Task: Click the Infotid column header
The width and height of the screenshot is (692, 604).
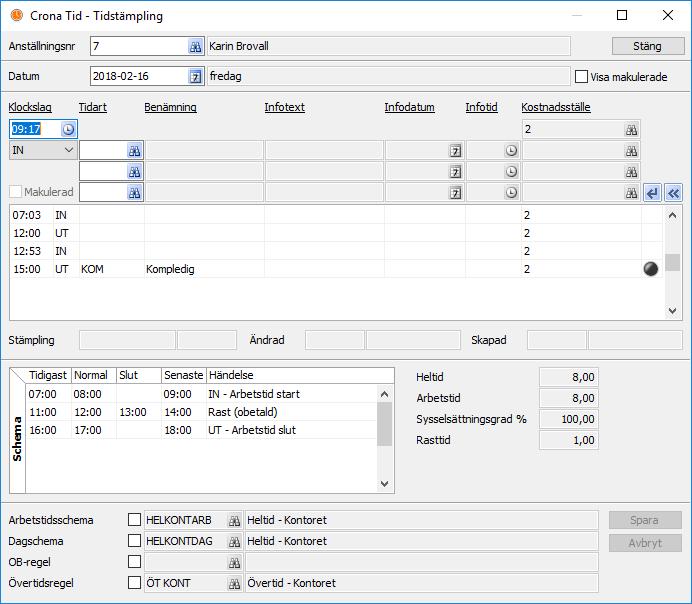Action: pos(481,107)
